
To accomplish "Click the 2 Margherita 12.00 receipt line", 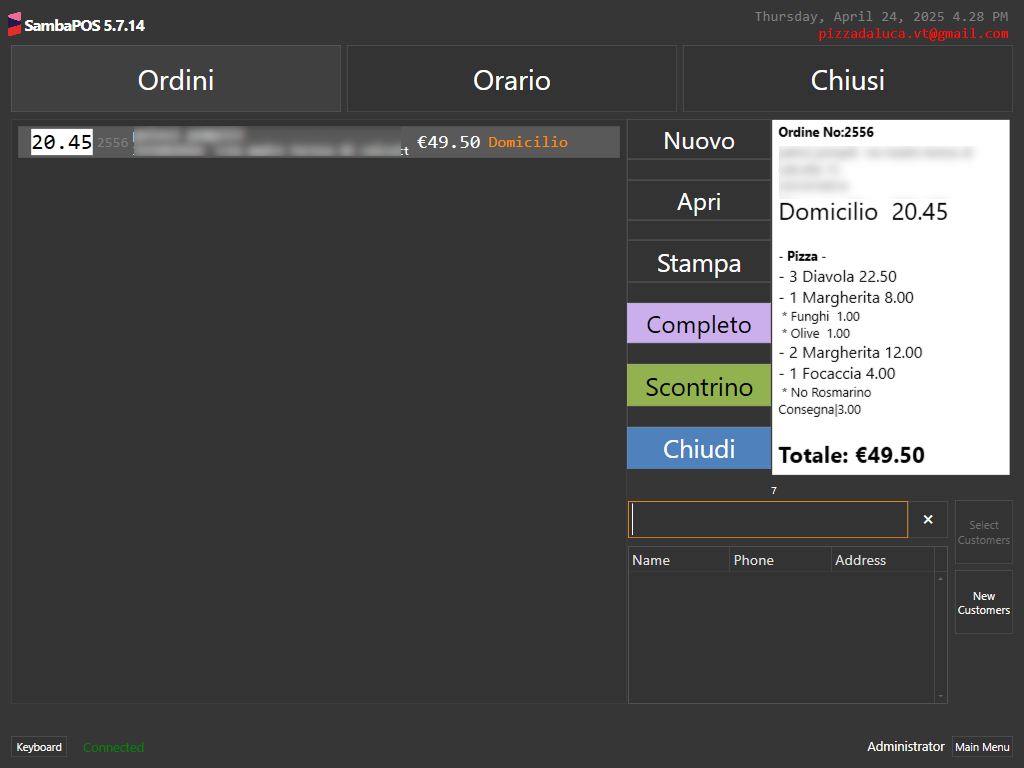I will (851, 353).
